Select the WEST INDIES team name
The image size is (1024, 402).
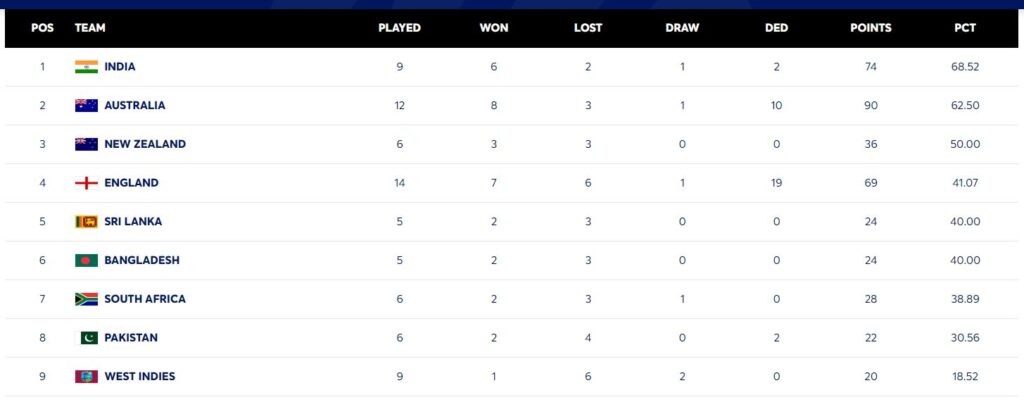(140, 376)
